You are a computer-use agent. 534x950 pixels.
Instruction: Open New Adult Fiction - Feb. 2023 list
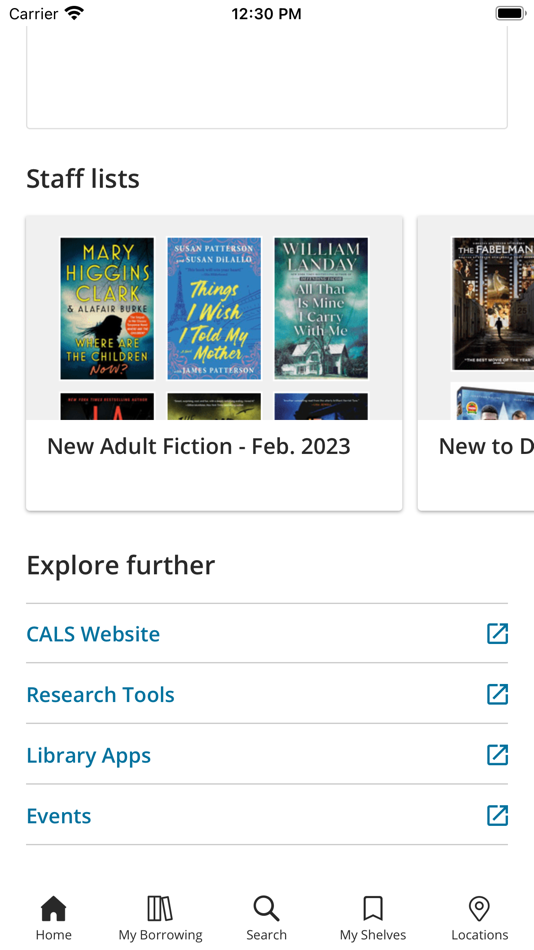point(214,363)
